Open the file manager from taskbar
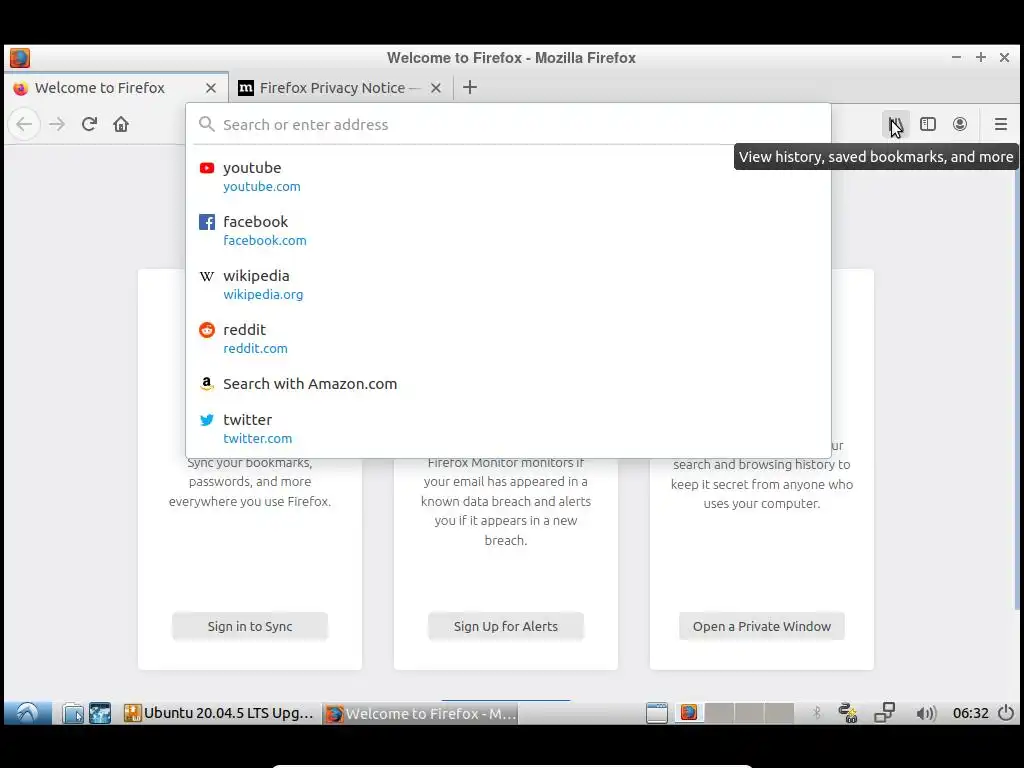This screenshot has height=768, width=1024. (x=73, y=713)
